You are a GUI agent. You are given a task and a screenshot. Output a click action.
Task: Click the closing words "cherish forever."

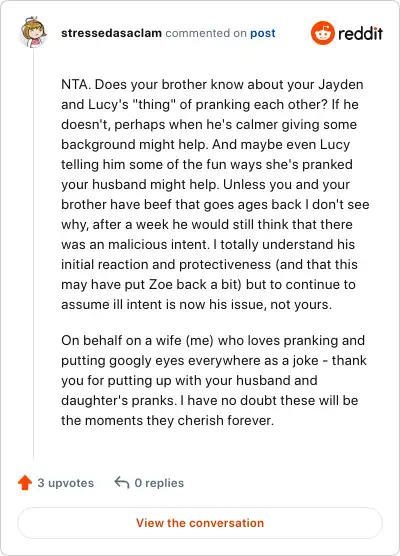(226, 420)
